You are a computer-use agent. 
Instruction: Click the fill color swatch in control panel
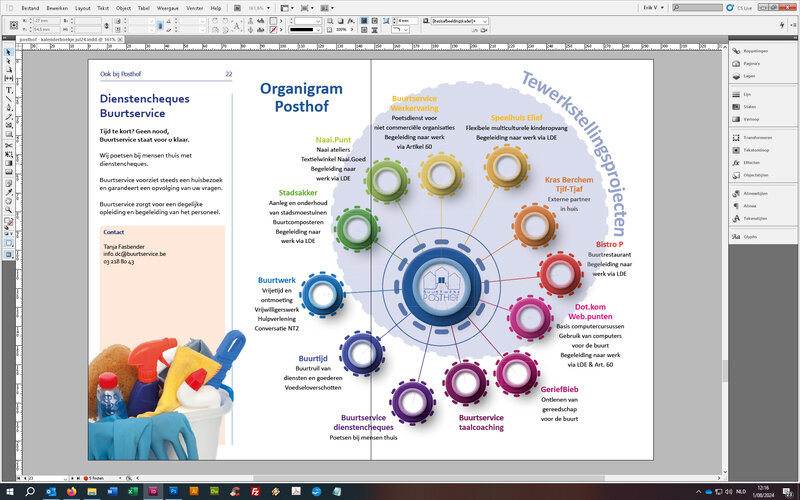click(273, 21)
